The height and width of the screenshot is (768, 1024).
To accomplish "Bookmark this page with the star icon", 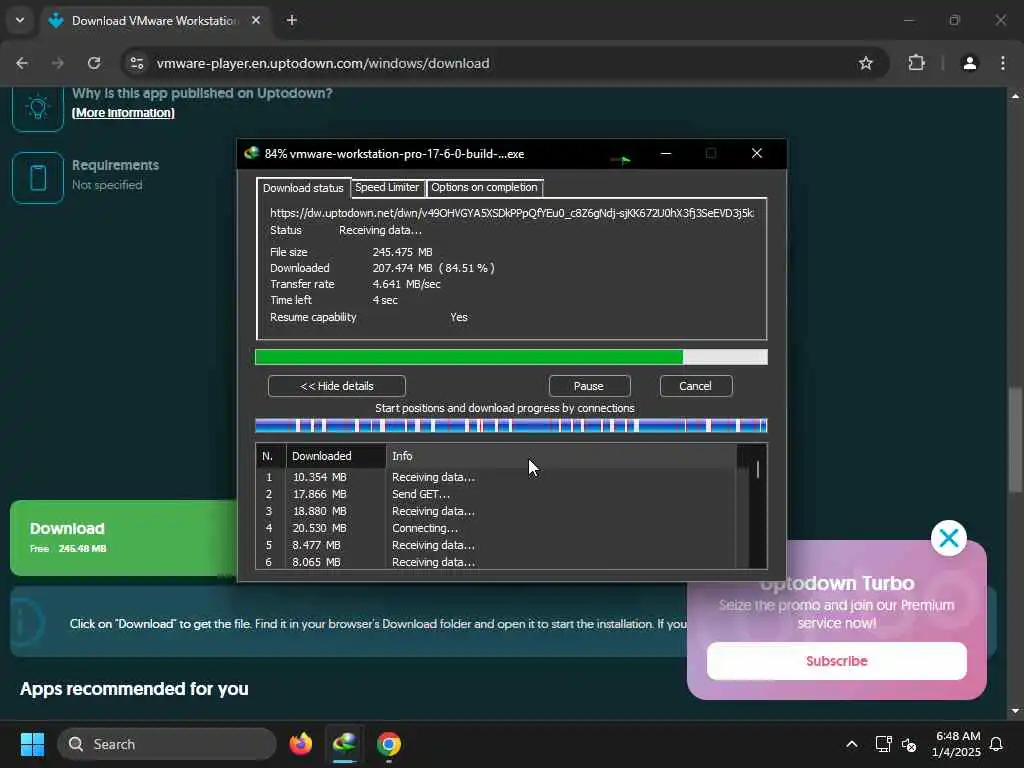I will coord(865,63).
